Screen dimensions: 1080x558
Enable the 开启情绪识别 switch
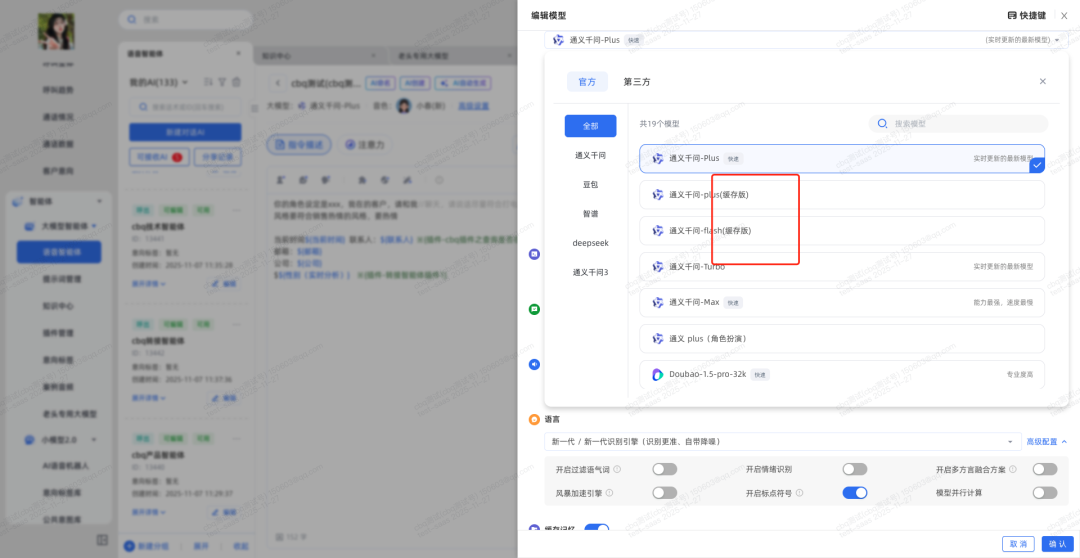854,469
